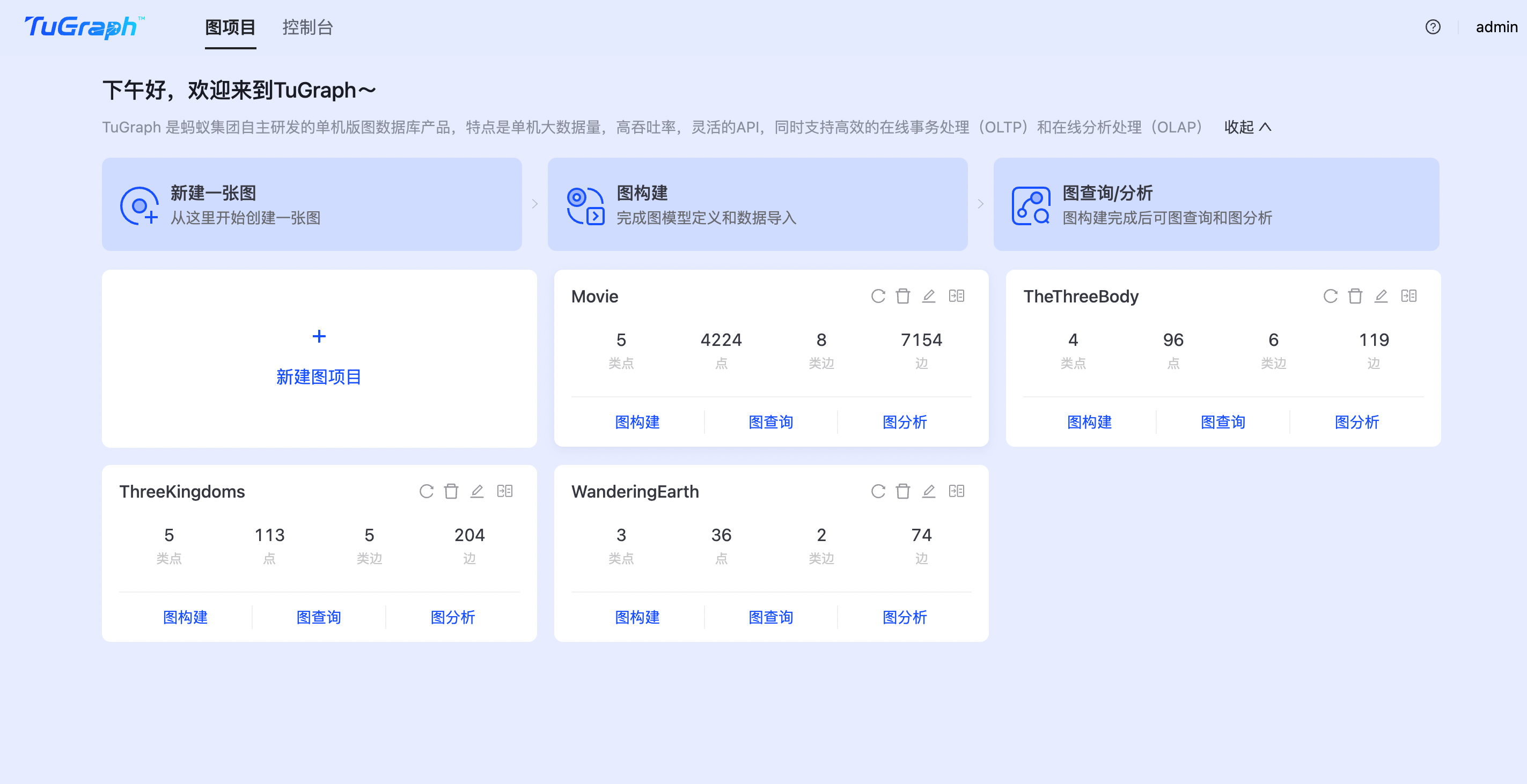Click the 204 edge count on ThreeKingdoms
This screenshot has width=1527, height=784.
click(x=469, y=535)
